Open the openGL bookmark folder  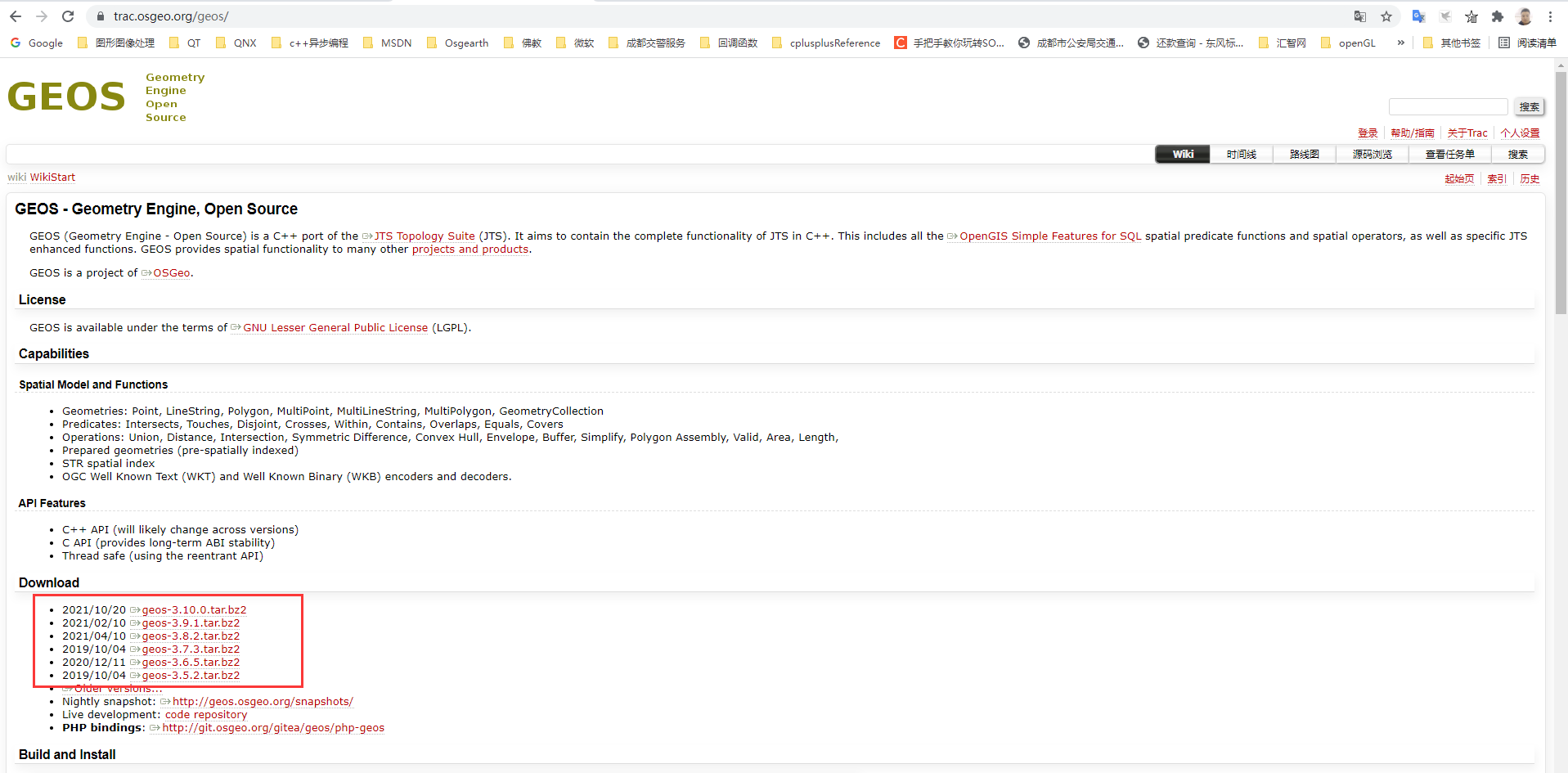pyautogui.click(x=1349, y=43)
